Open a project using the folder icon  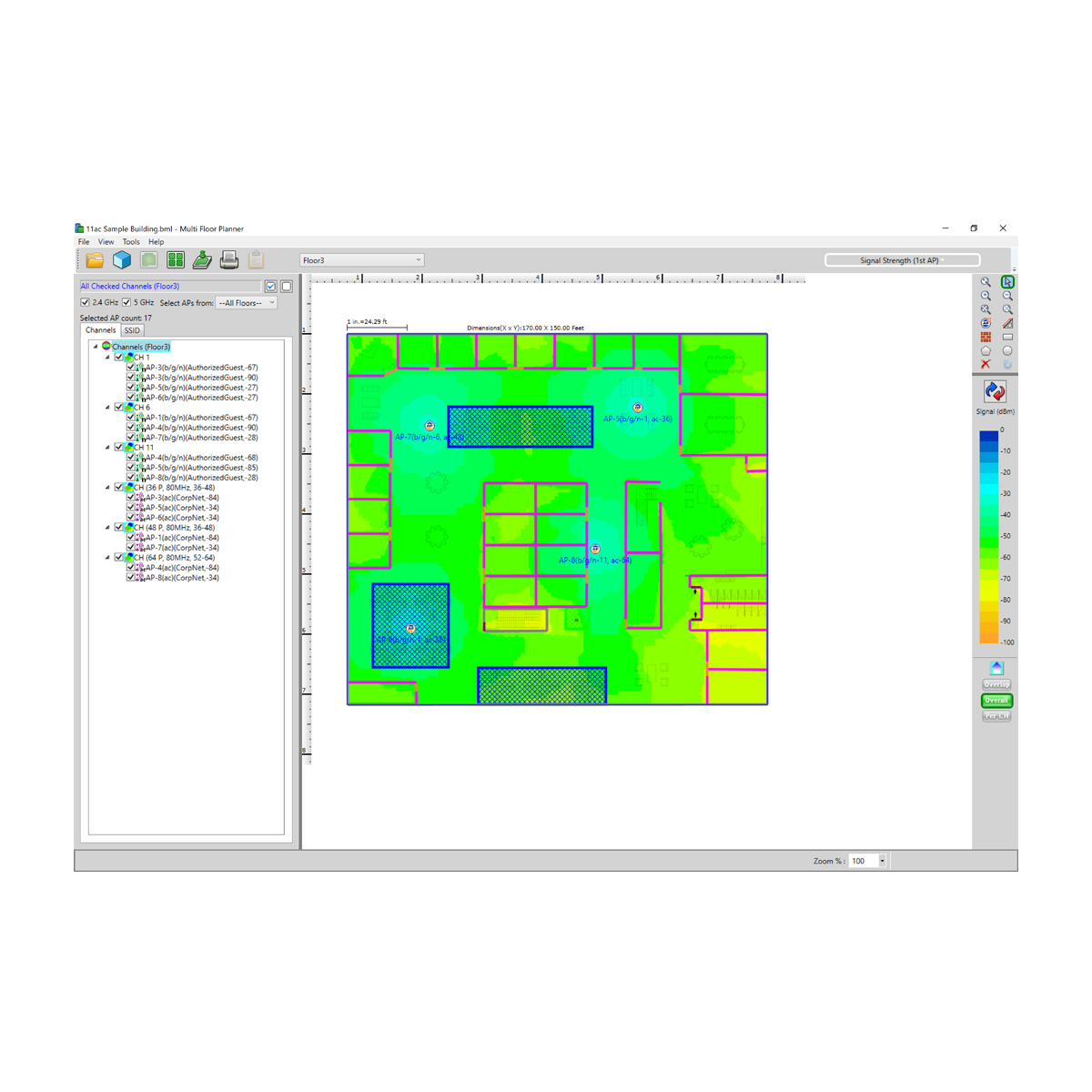click(95, 259)
